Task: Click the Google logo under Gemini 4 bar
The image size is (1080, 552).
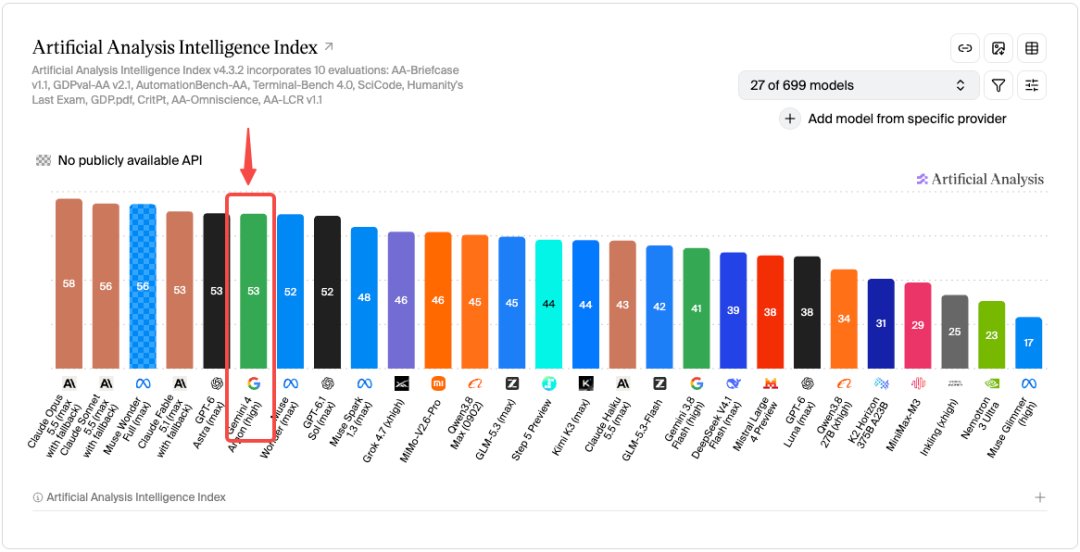Action: pyautogui.click(x=253, y=384)
